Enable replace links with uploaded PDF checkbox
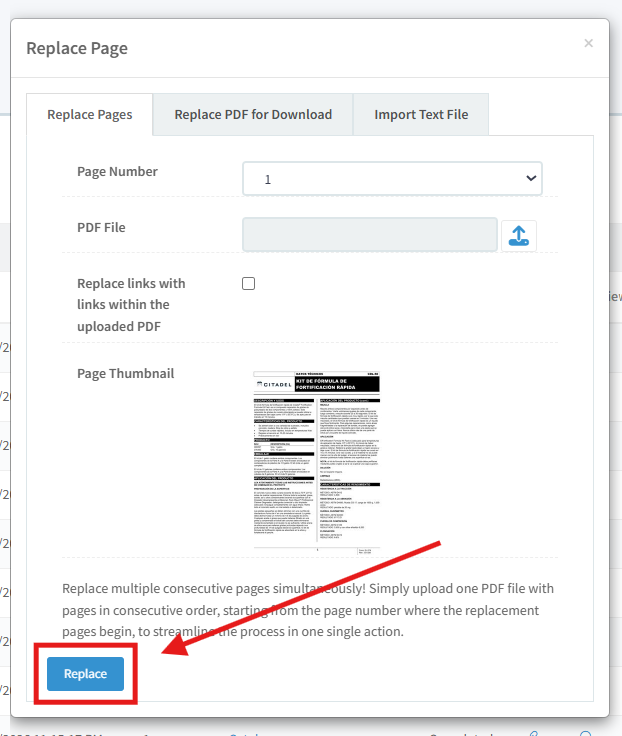 pyautogui.click(x=249, y=284)
